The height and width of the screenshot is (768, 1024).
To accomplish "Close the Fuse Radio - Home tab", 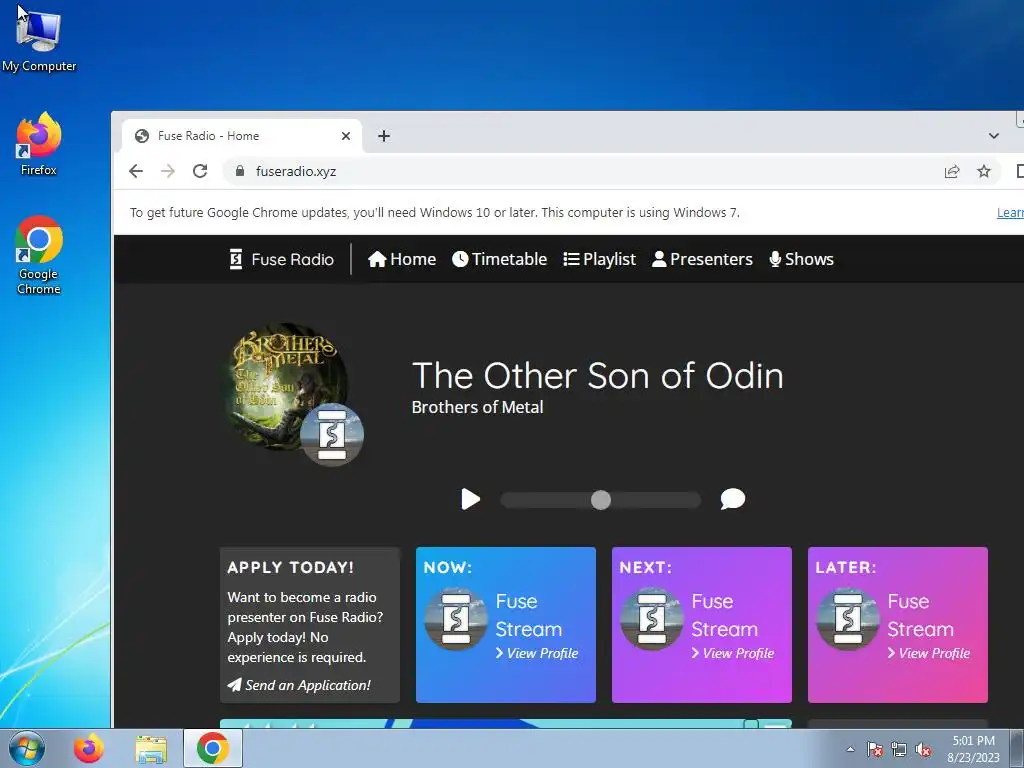I will pyautogui.click(x=346, y=136).
